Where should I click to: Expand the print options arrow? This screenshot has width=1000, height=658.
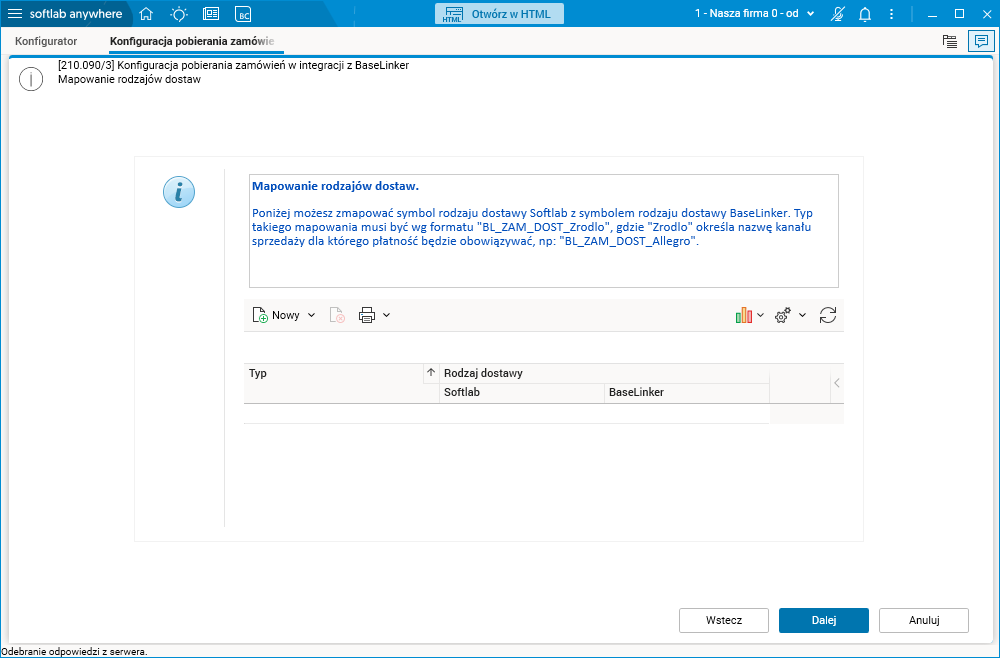386,315
